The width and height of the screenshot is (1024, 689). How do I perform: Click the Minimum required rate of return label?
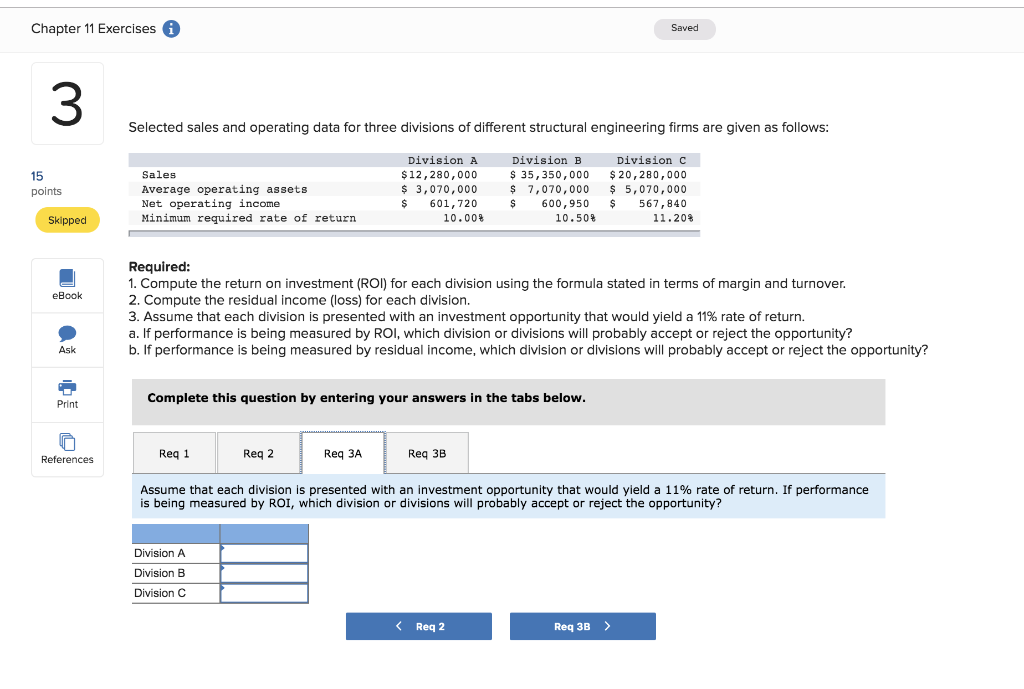click(249, 218)
